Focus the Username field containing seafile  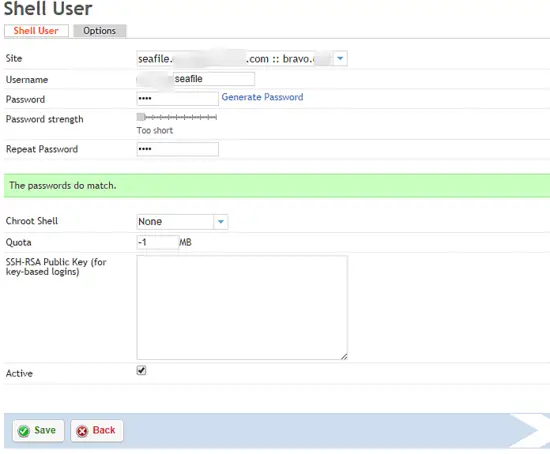pos(214,79)
